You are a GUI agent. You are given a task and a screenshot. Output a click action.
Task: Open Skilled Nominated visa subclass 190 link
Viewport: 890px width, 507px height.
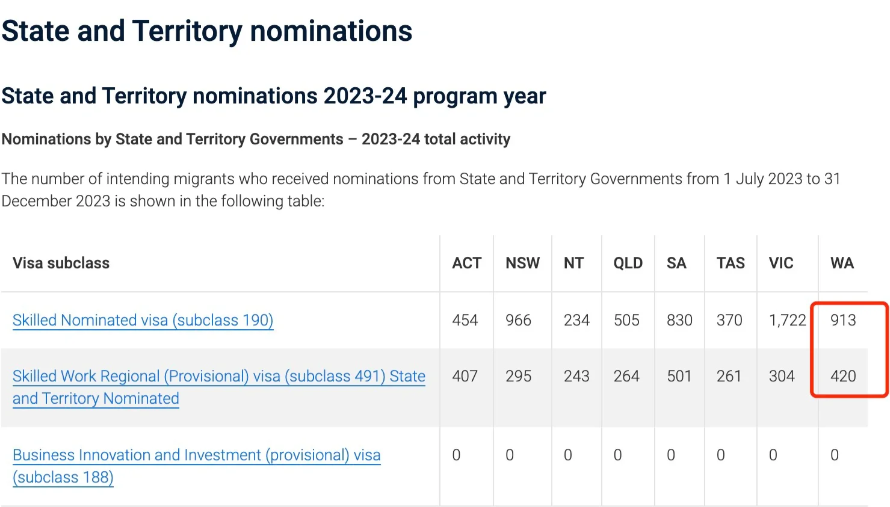143,320
